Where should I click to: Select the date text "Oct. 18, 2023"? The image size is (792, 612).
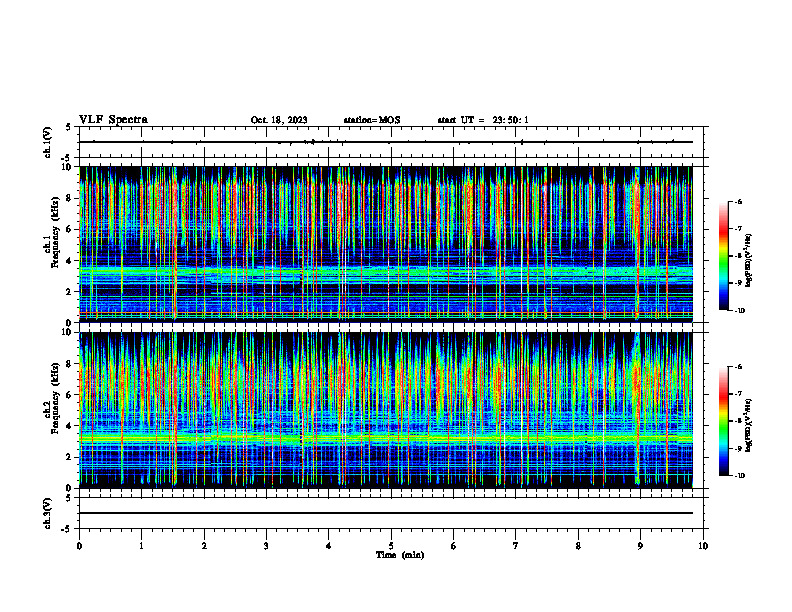279,120
